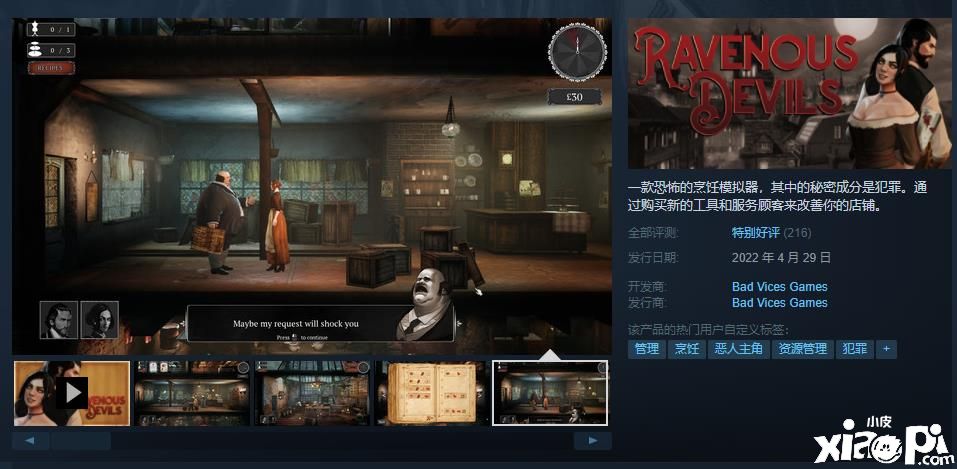Click the review count (216)
The height and width of the screenshot is (469, 957).
(x=798, y=233)
